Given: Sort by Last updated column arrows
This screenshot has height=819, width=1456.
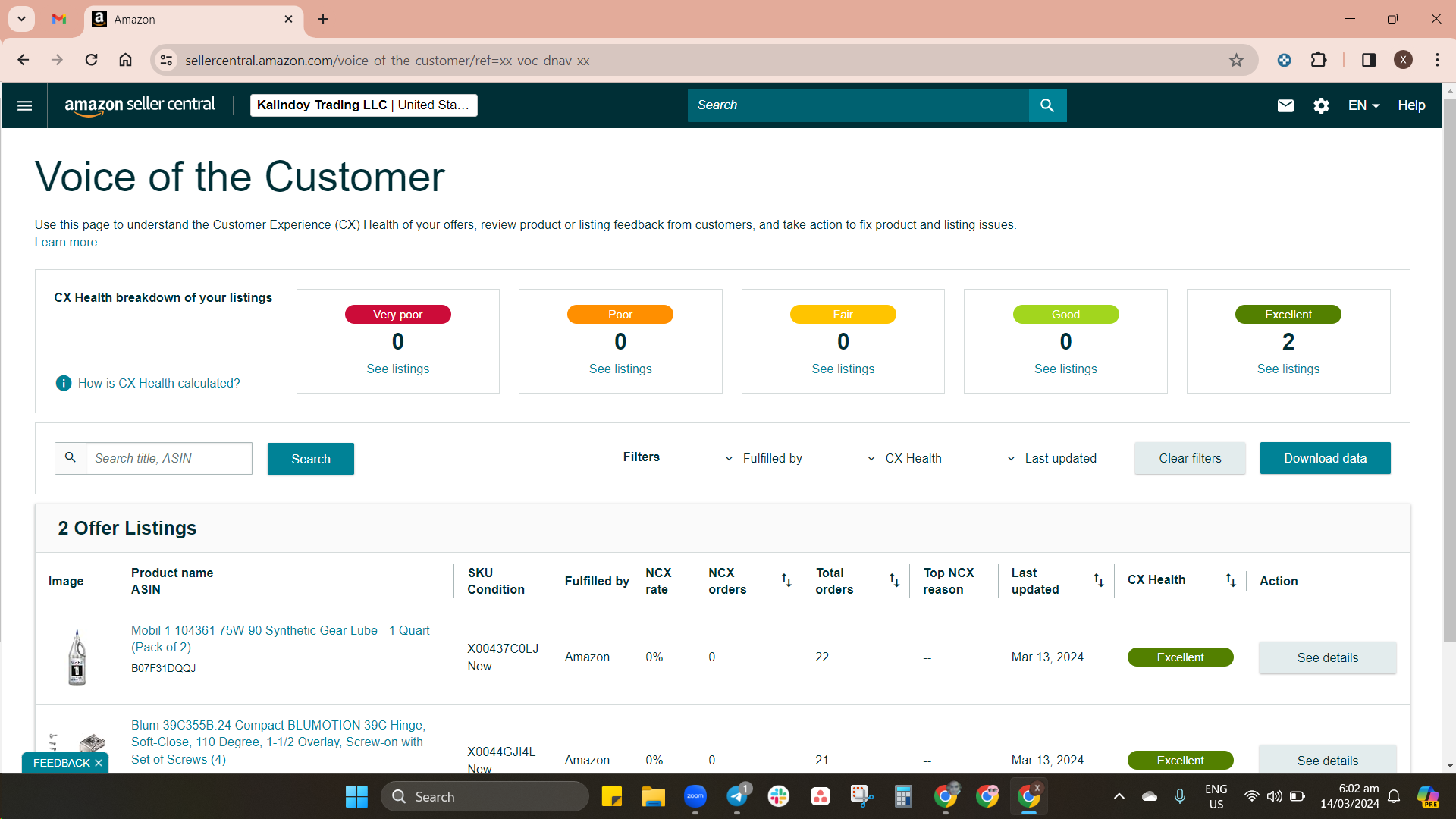Looking at the screenshot, I should click(1098, 580).
